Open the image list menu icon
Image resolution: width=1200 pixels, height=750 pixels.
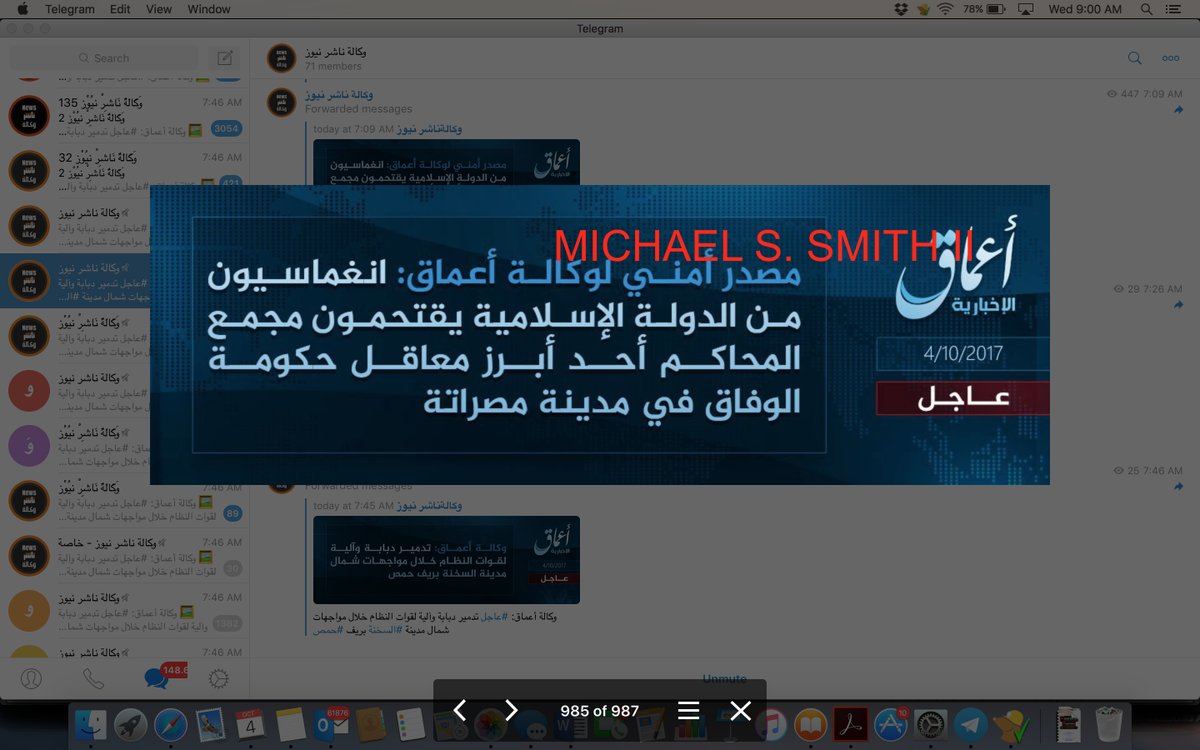point(688,711)
